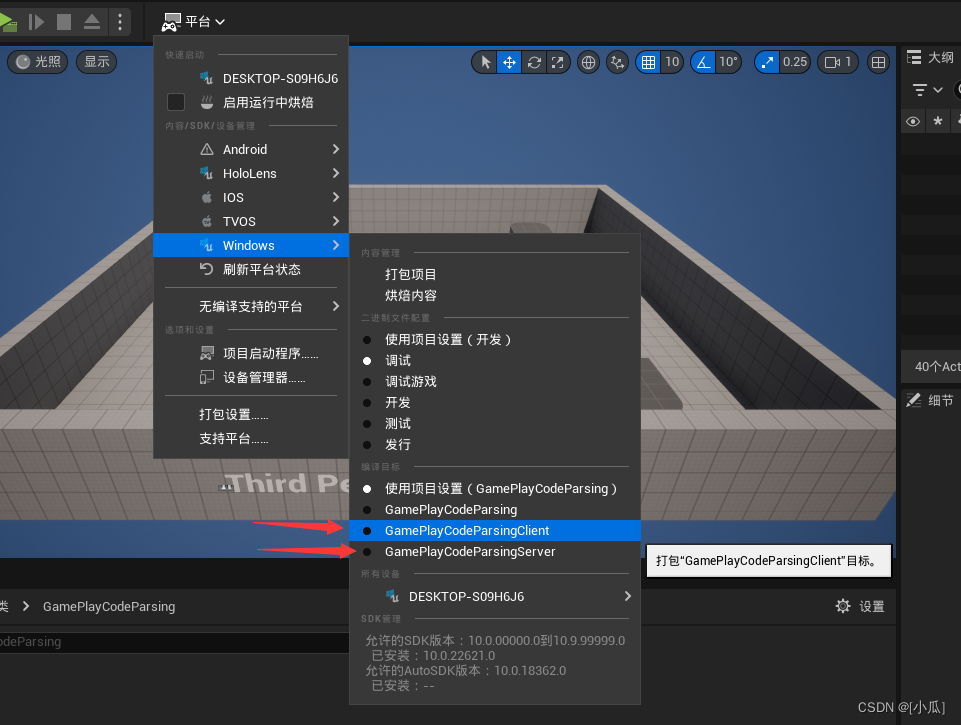Select 调试 binary configuration radio
The height and width of the screenshot is (725, 961).
pos(495,360)
